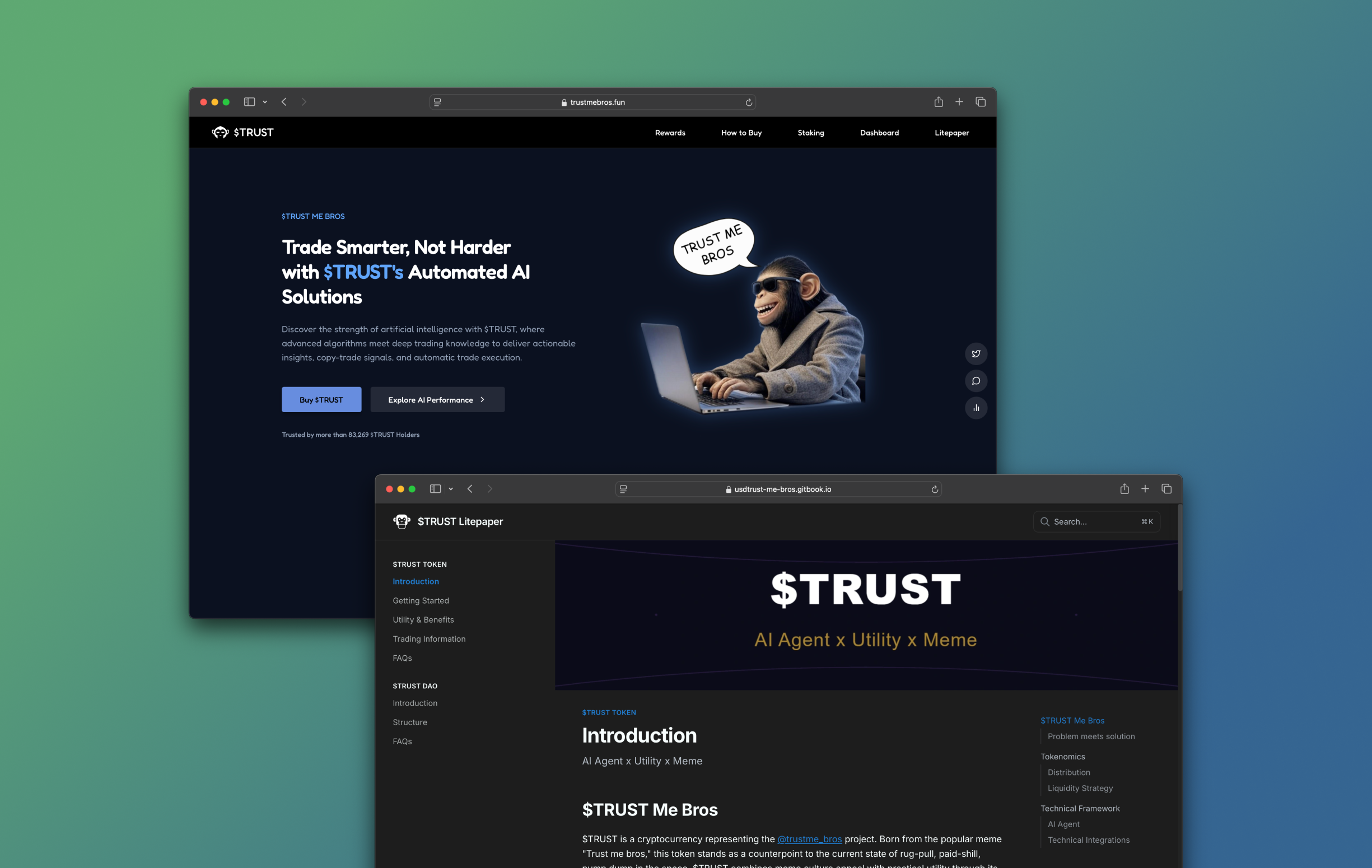The height and width of the screenshot is (868, 1372).
Task: Select the Staking tab in navigation
Action: 810,132
